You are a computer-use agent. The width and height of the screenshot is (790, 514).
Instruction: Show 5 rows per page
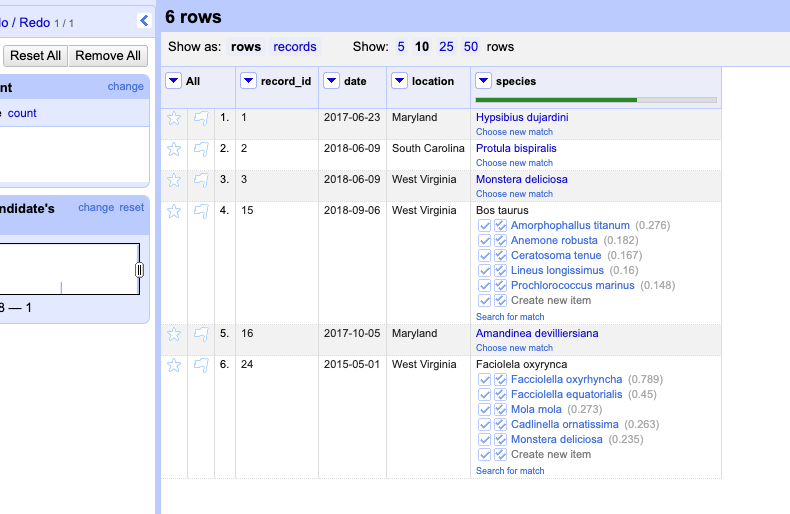click(401, 47)
